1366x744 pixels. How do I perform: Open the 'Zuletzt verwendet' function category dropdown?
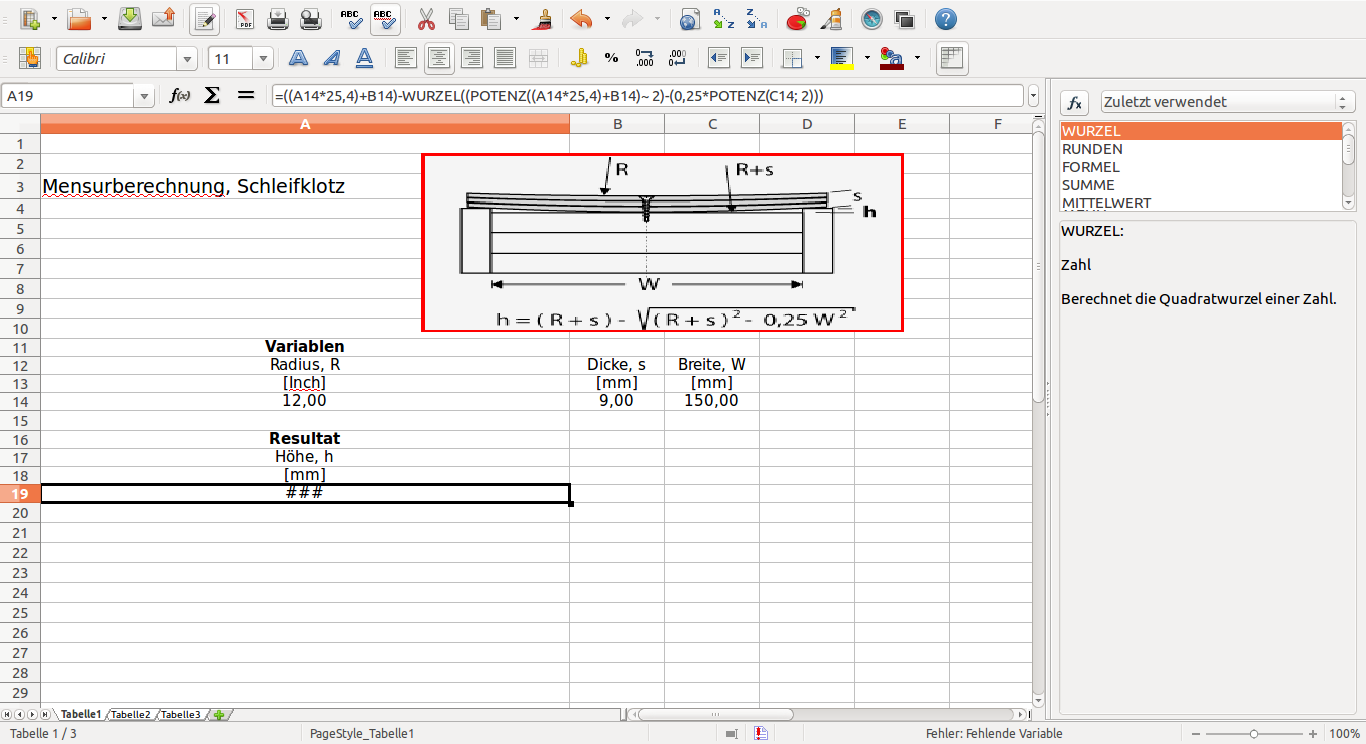tap(1227, 102)
